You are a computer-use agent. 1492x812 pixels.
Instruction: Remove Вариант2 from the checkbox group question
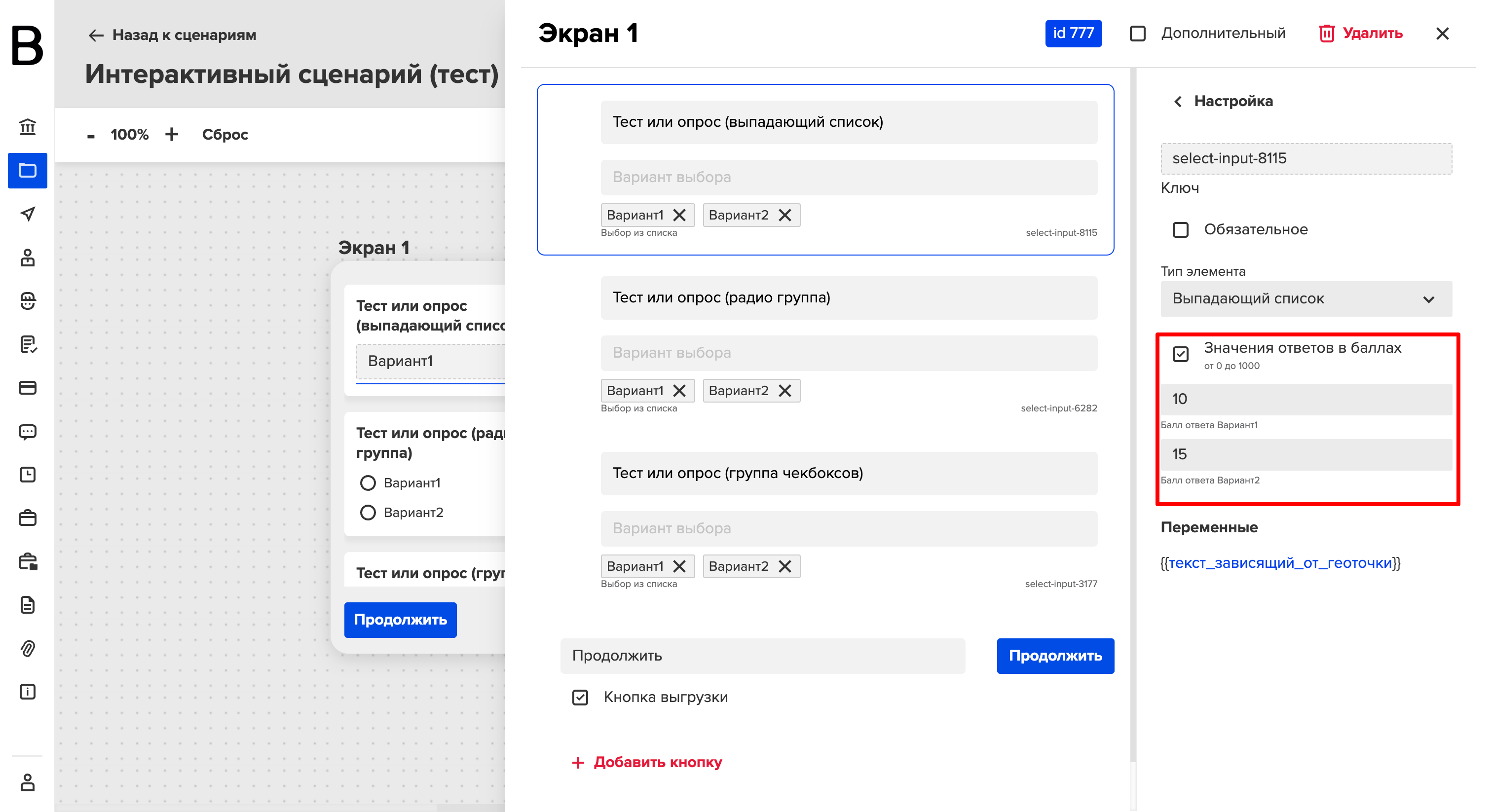point(784,566)
